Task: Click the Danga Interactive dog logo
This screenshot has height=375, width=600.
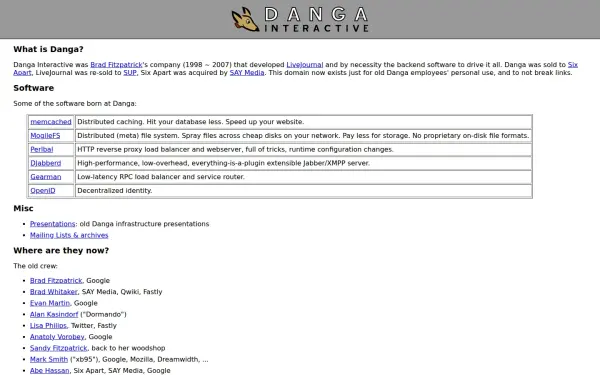Action: point(245,19)
